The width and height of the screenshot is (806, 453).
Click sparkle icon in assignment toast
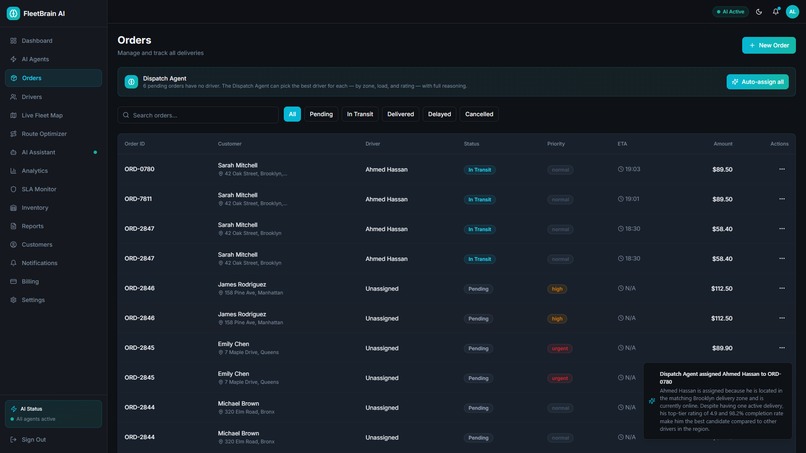pyautogui.click(x=652, y=401)
